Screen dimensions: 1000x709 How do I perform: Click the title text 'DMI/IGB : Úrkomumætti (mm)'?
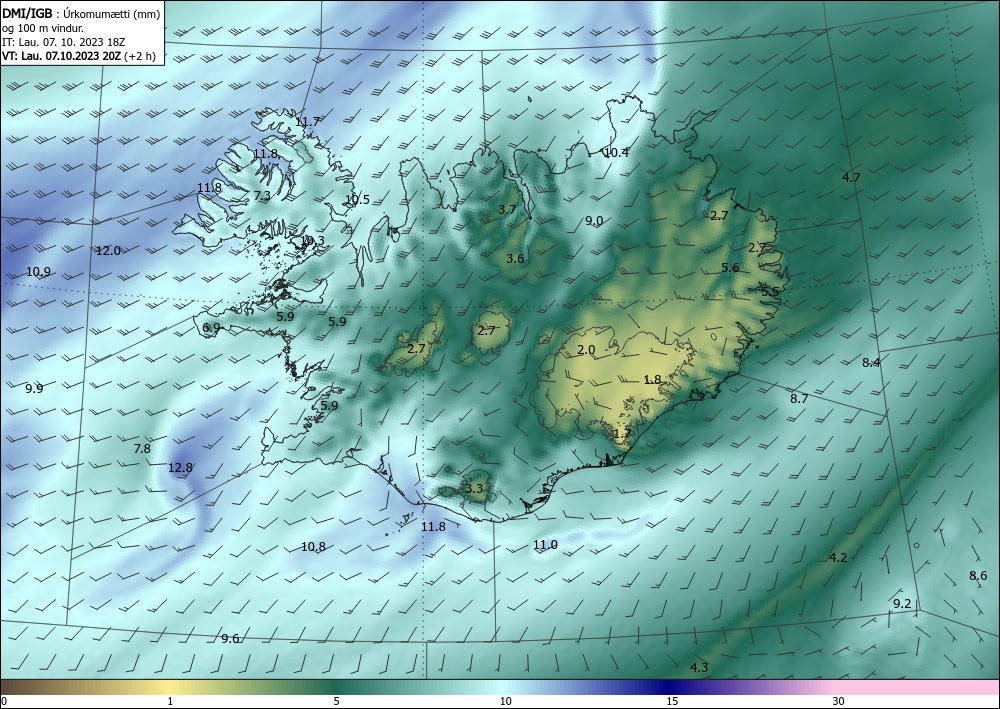pyautogui.click(x=81, y=13)
